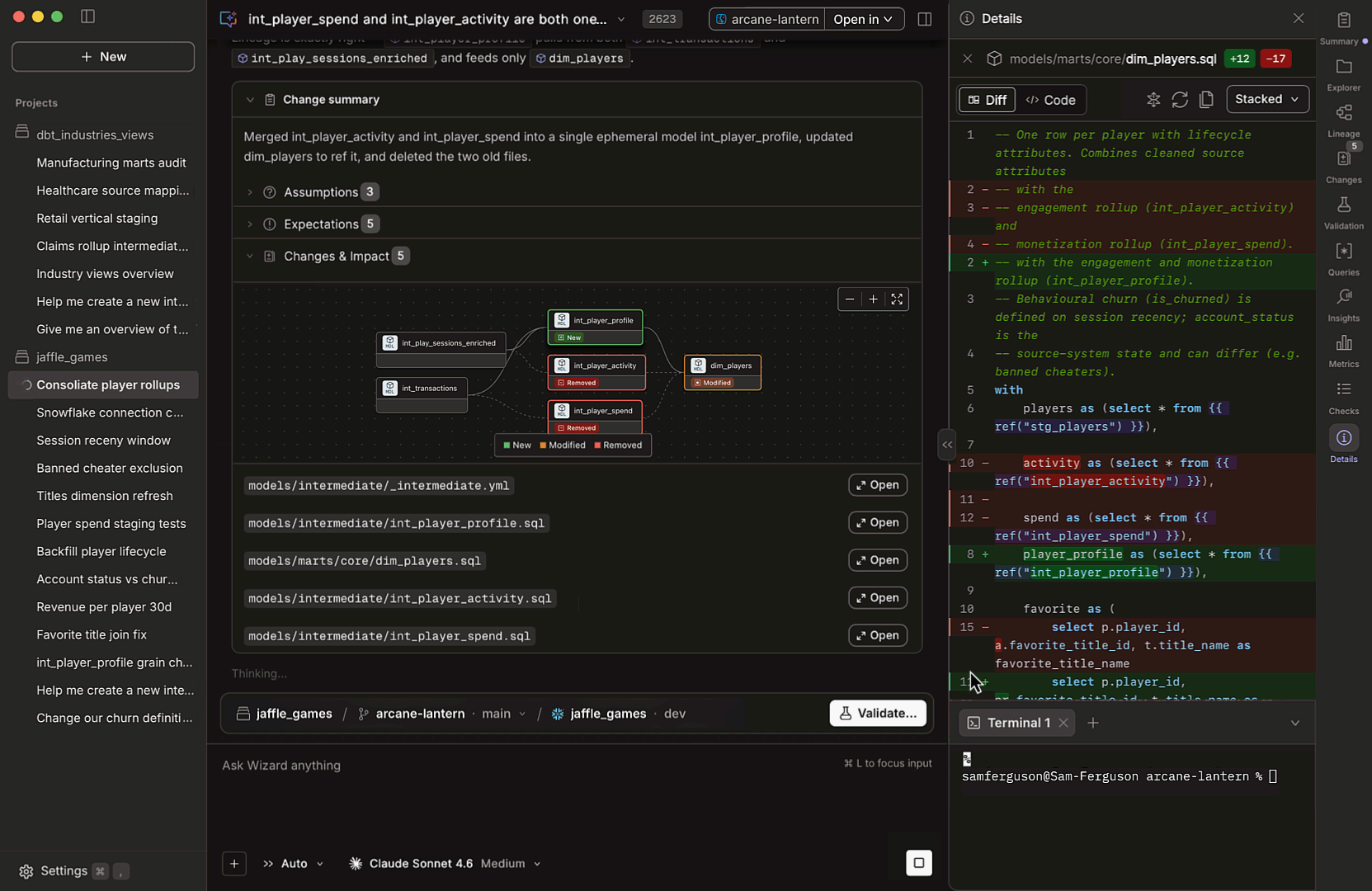The width and height of the screenshot is (1372, 891).
Task: Open the Validation sidebar icon
Action: click(x=1343, y=205)
